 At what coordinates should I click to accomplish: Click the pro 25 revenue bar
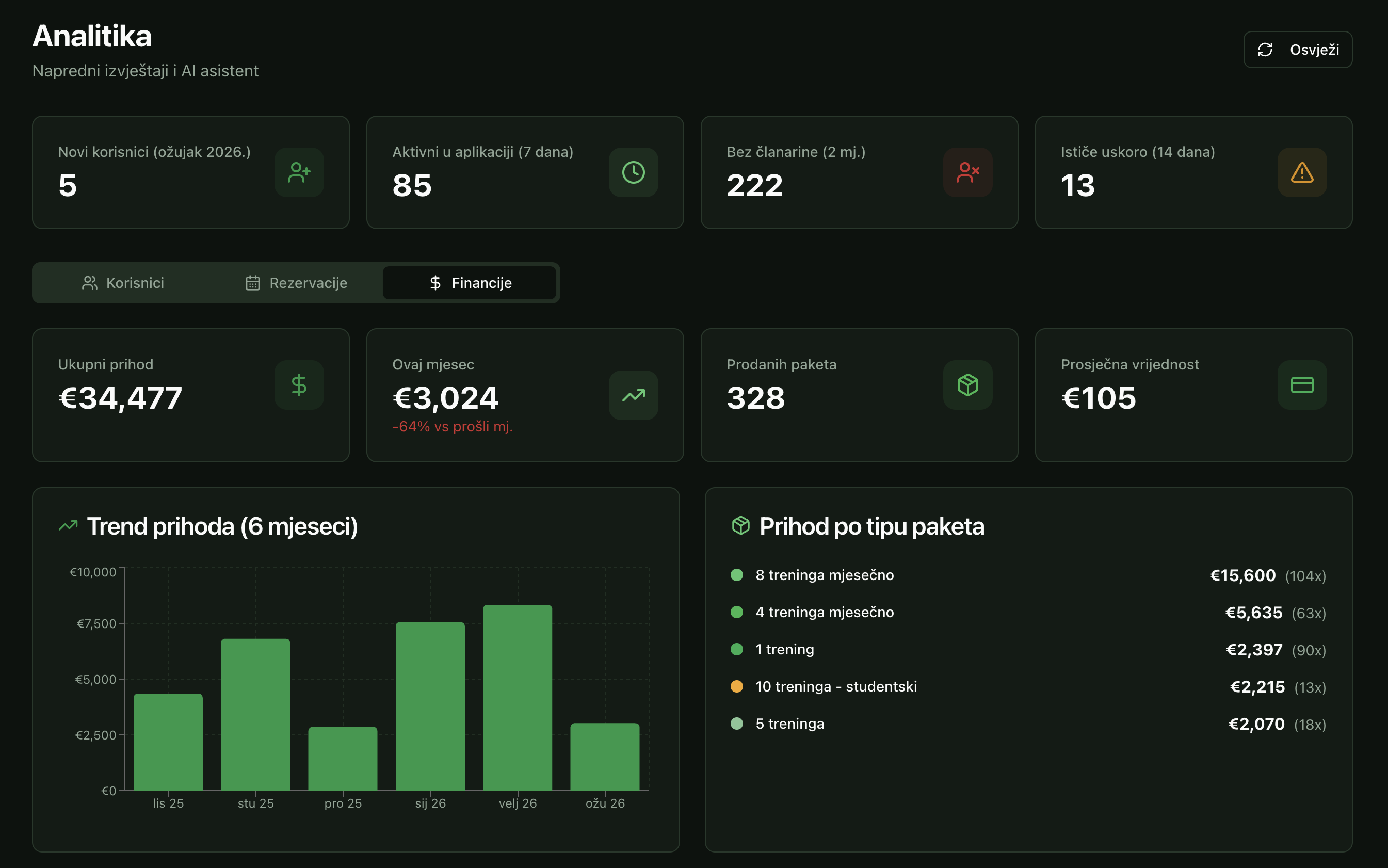tap(343, 759)
